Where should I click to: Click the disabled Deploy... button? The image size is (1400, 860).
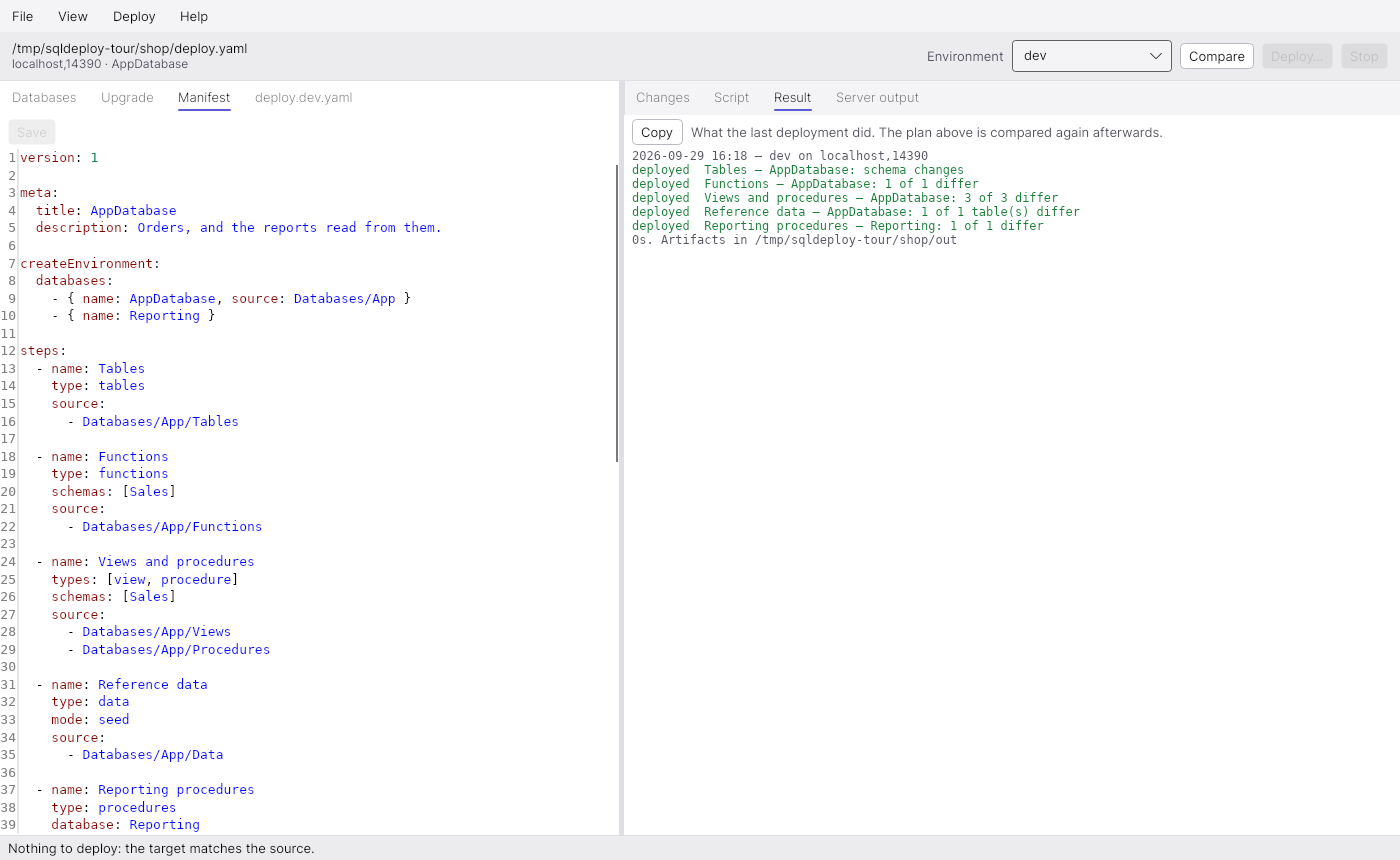1297,56
